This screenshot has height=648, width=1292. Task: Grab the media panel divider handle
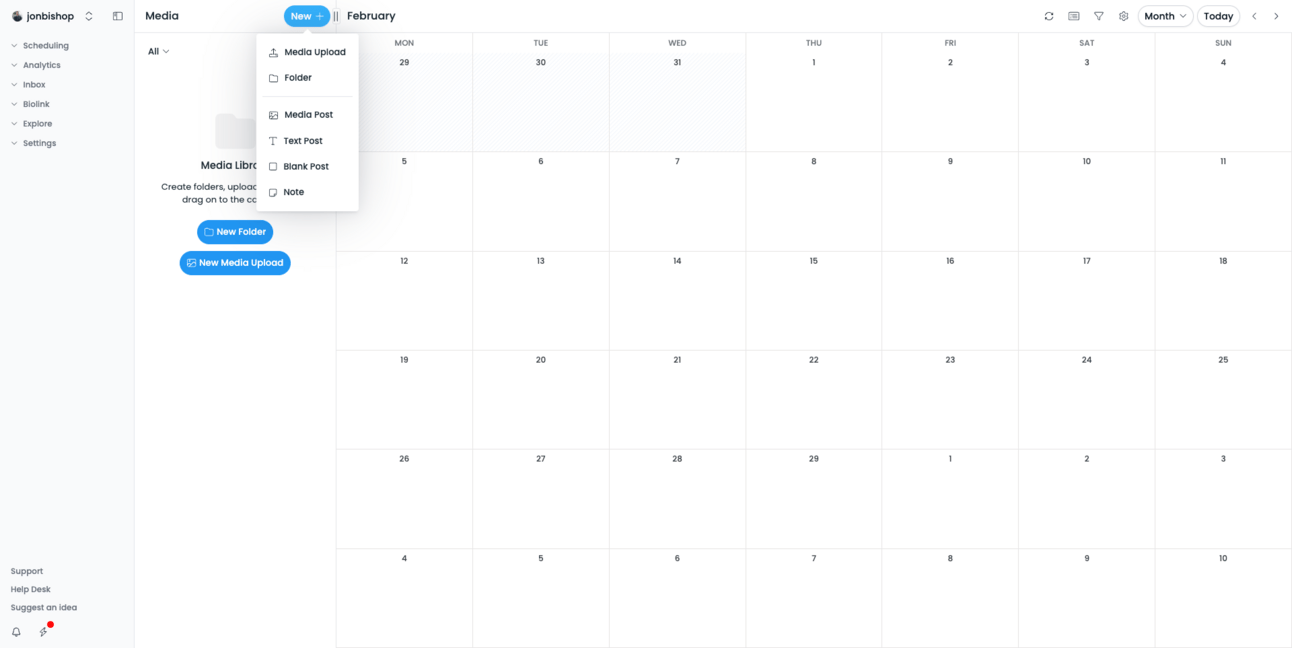pos(336,16)
